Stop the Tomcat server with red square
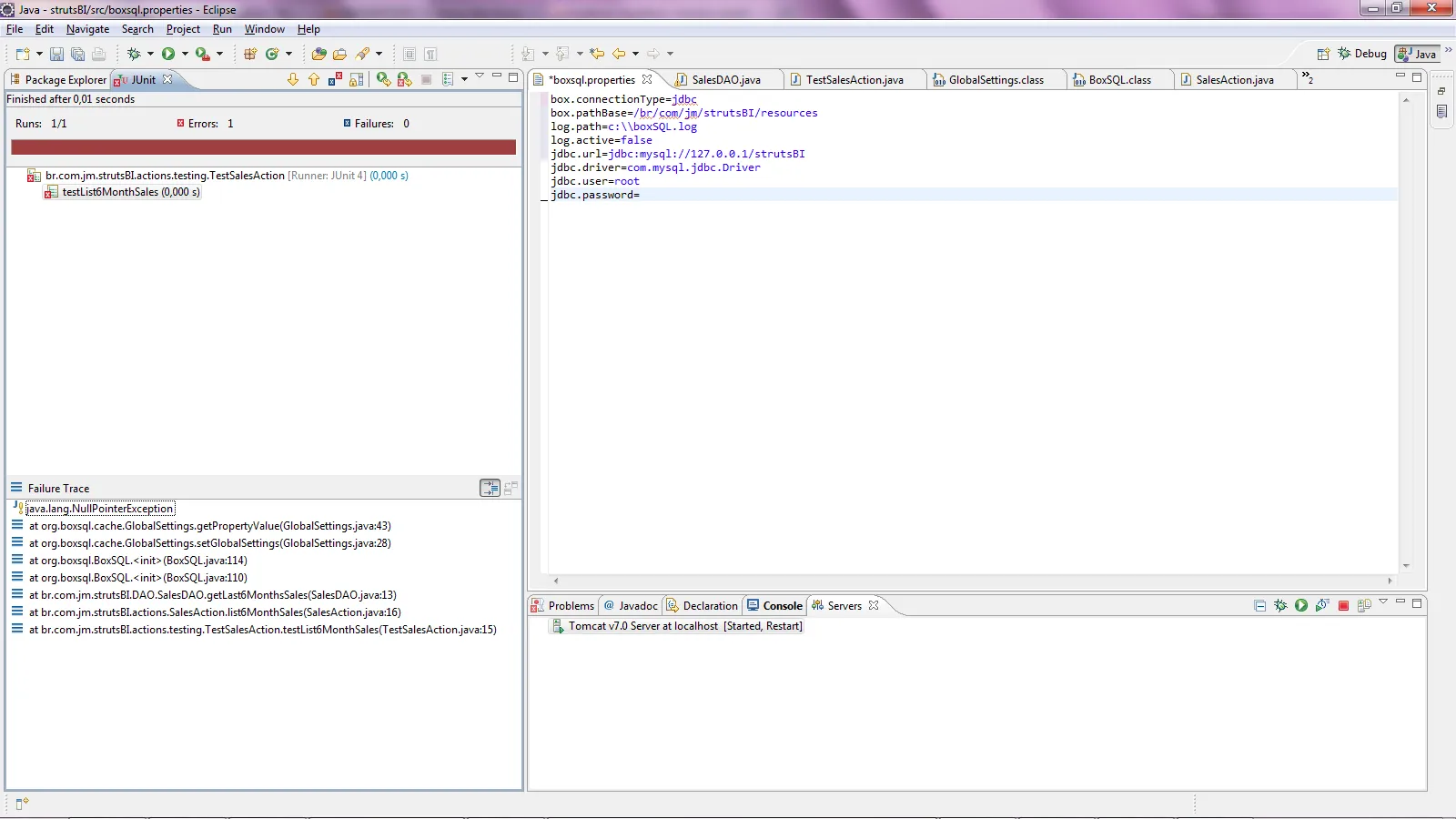 coord(1343,606)
